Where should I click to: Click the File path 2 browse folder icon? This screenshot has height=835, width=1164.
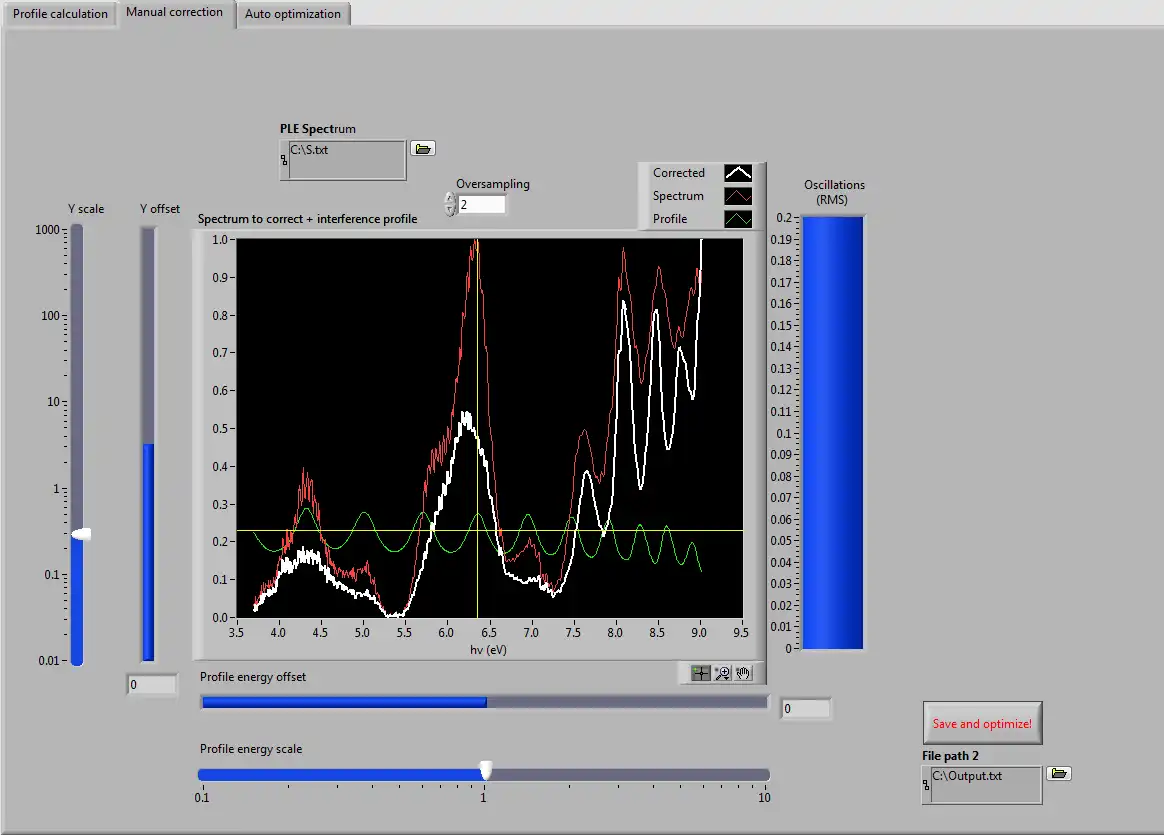click(1059, 773)
